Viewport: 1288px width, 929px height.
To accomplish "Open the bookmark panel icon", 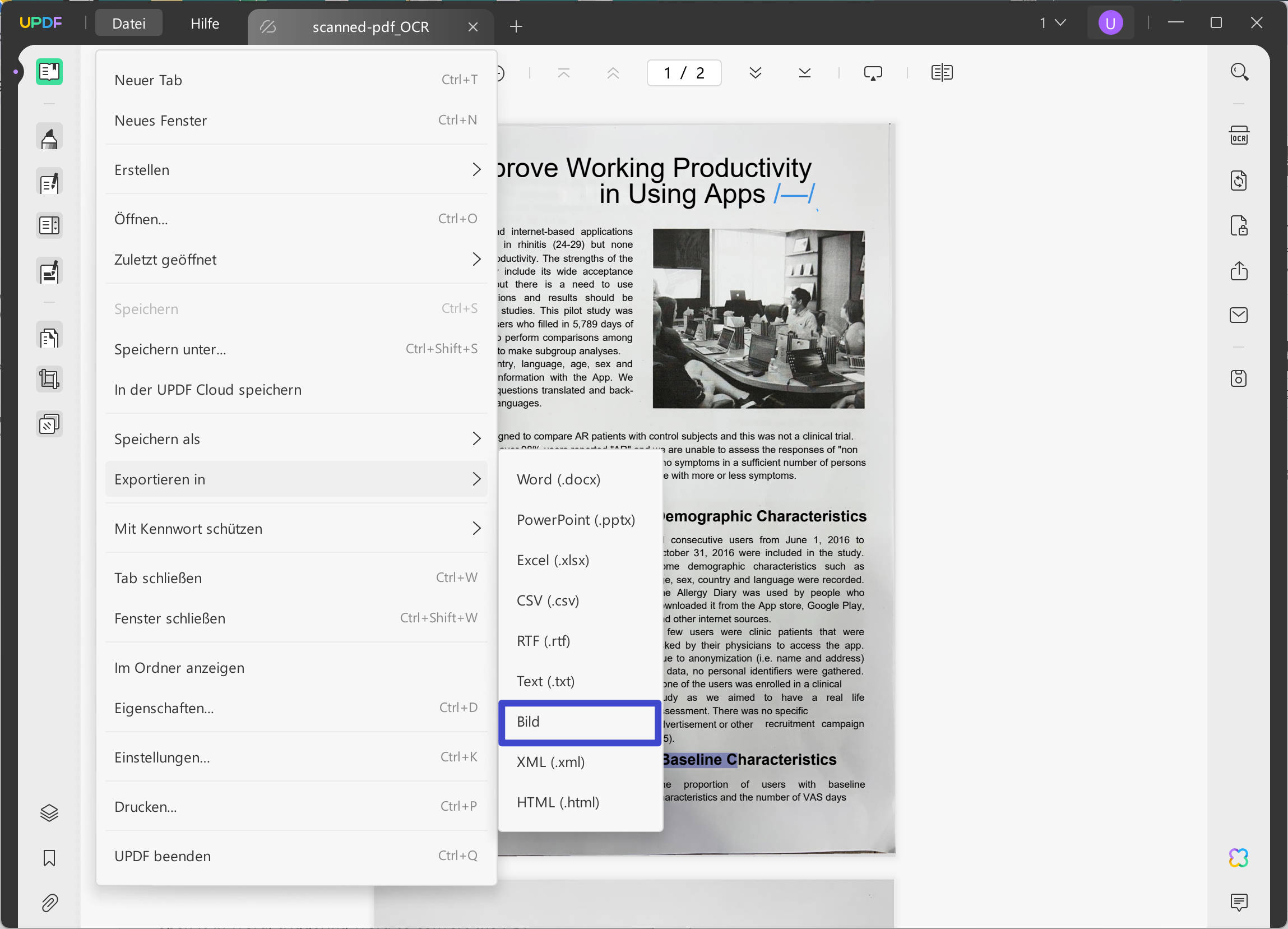I will pos(49,857).
